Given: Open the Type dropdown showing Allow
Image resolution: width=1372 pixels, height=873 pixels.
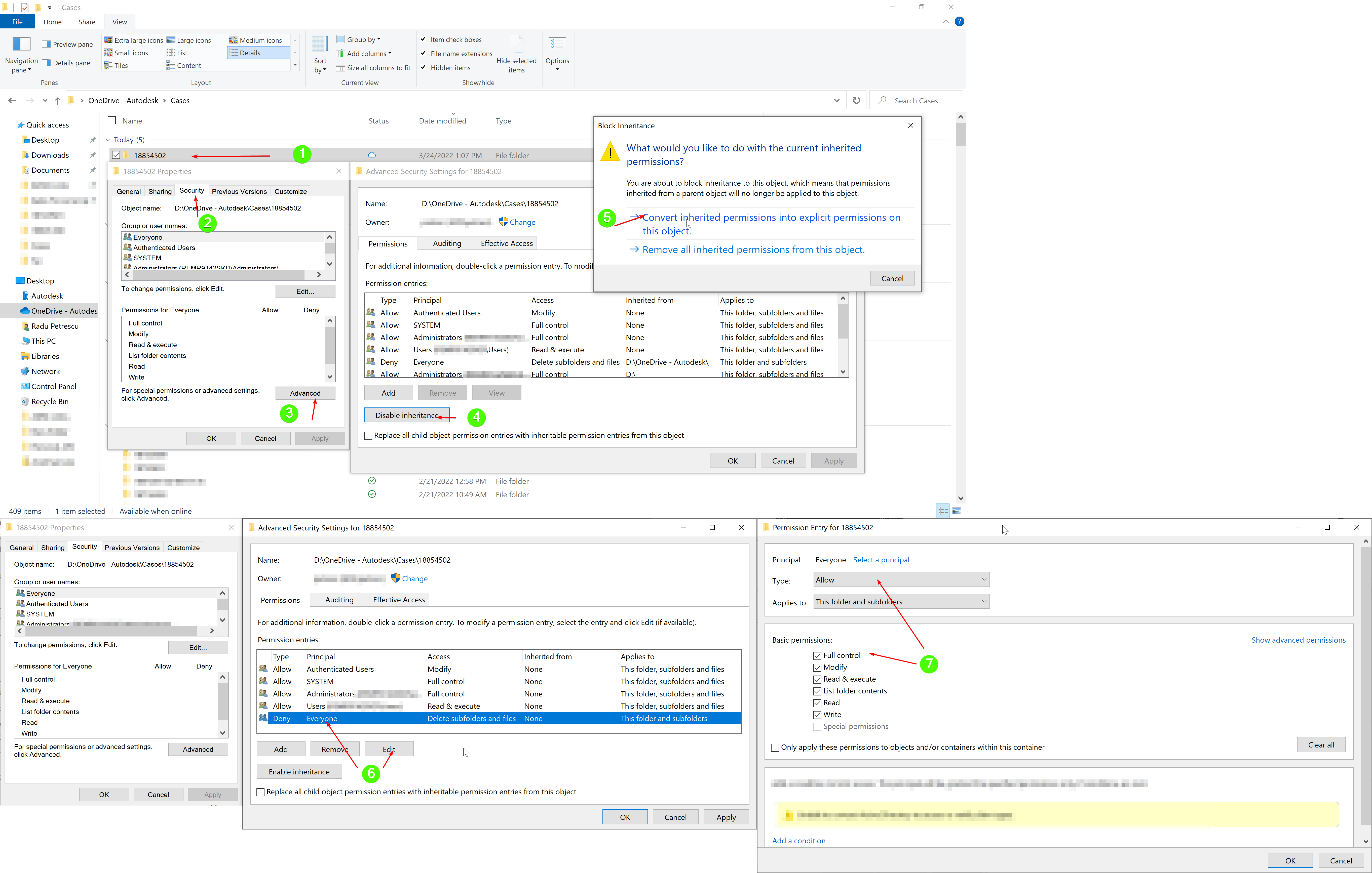Looking at the screenshot, I should (x=902, y=580).
